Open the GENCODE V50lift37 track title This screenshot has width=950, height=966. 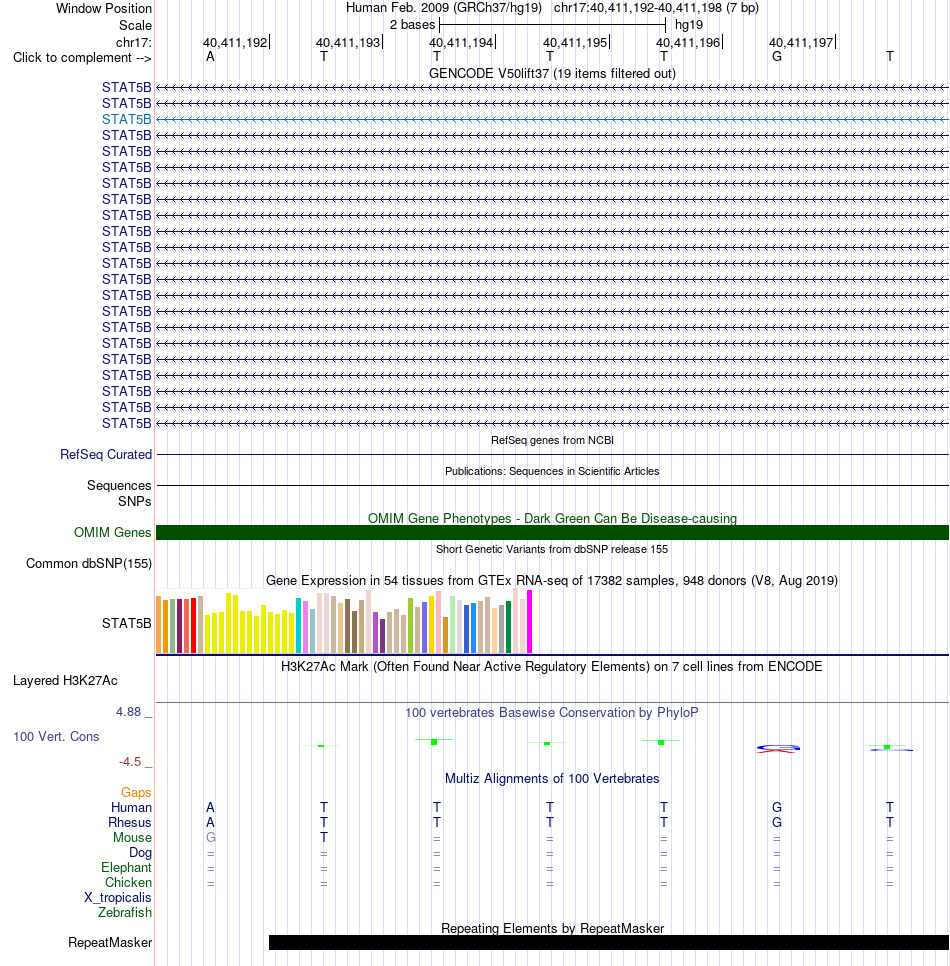coord(552,73)
